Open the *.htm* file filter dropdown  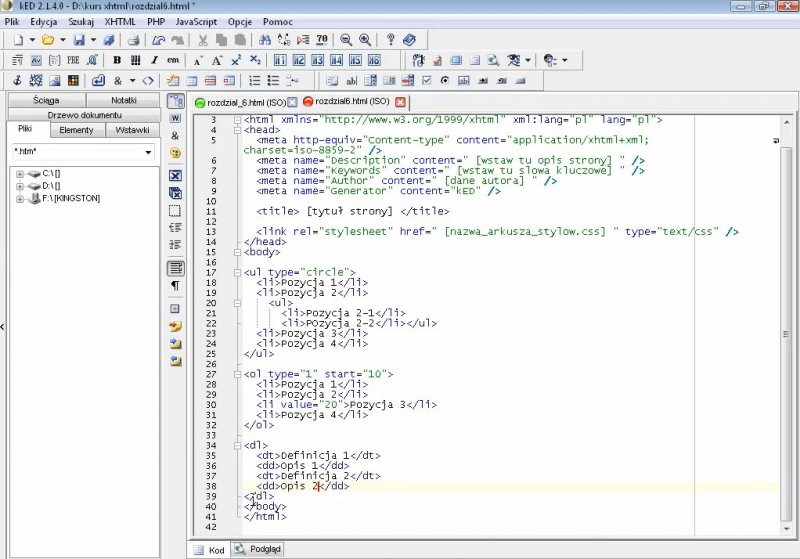pos(148,152)
